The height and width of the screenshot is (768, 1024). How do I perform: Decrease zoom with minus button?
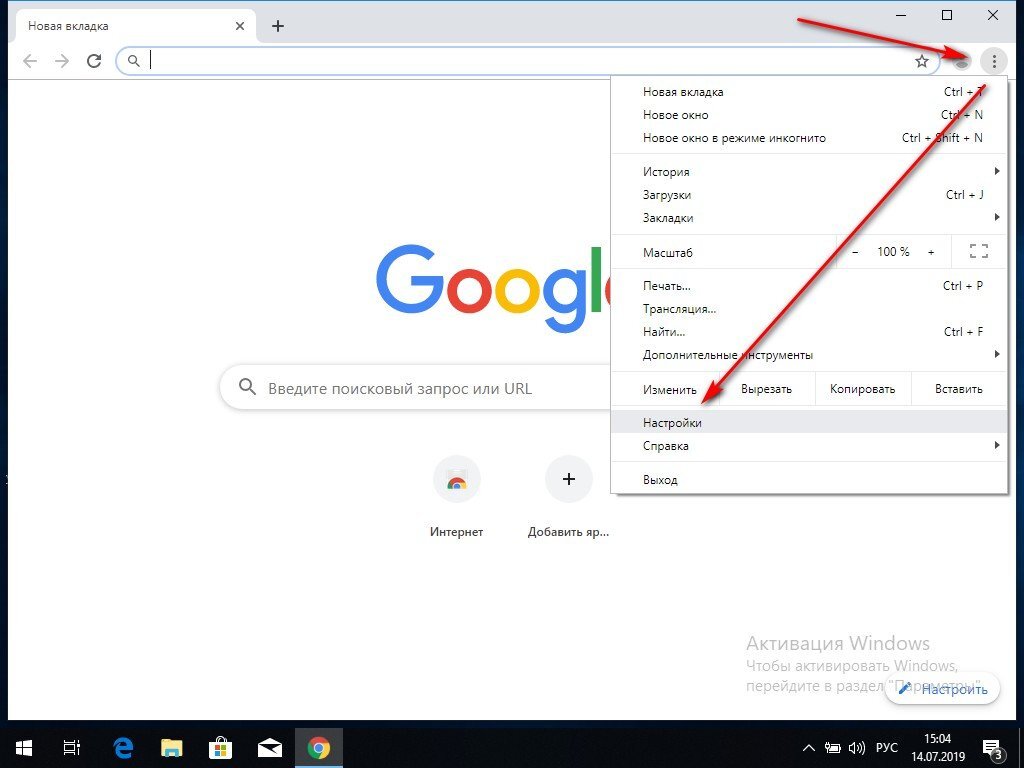click(855, 252)
